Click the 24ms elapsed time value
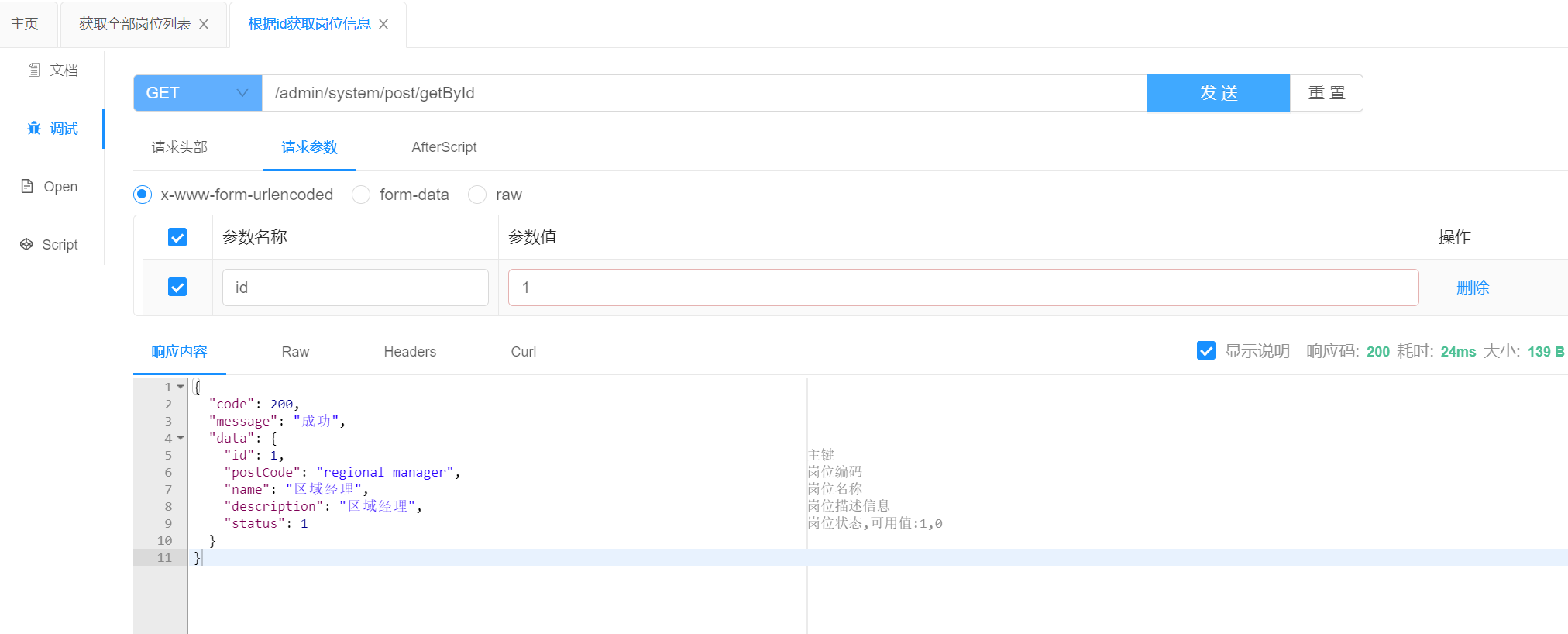Screen dimensions: 1568x634 (1458, 351)
